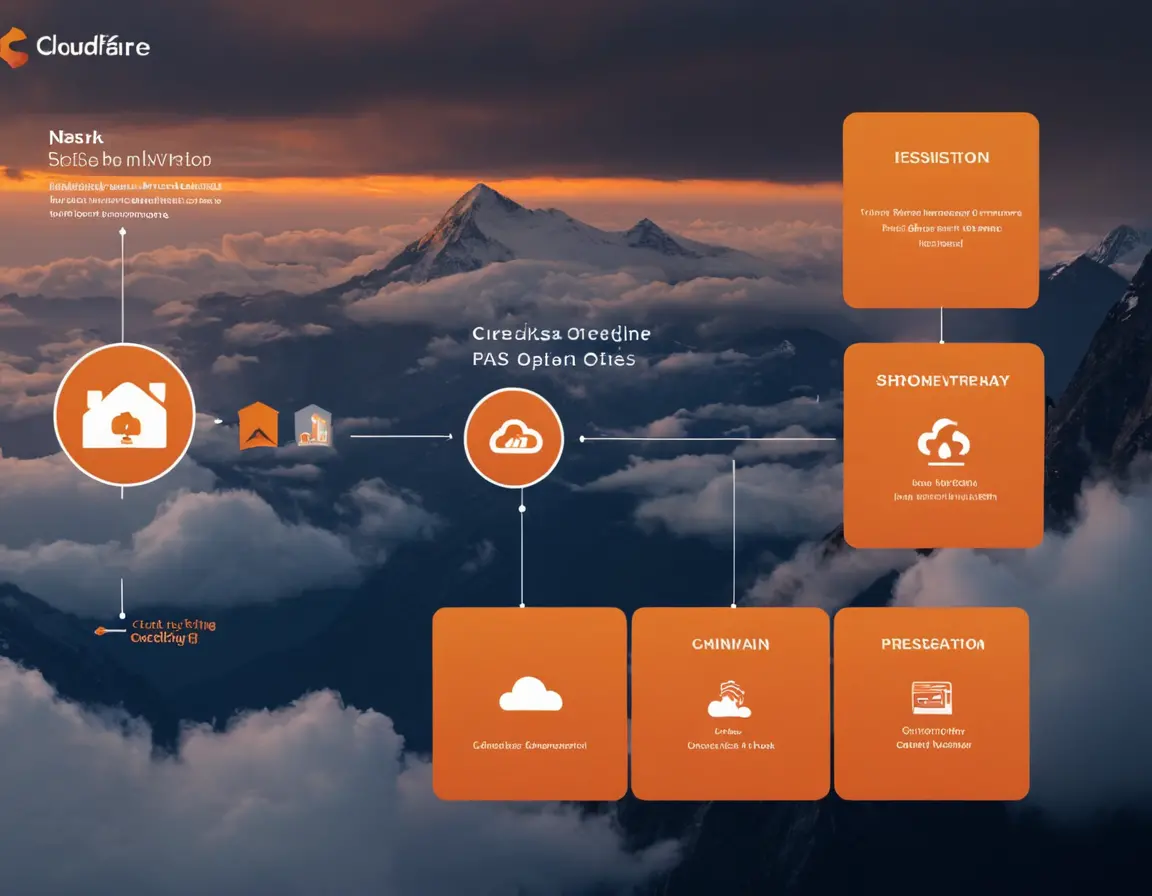1152x896 pixels.
Task: Click the caption text under bottom-left cloud
Action: click(530, 745)
